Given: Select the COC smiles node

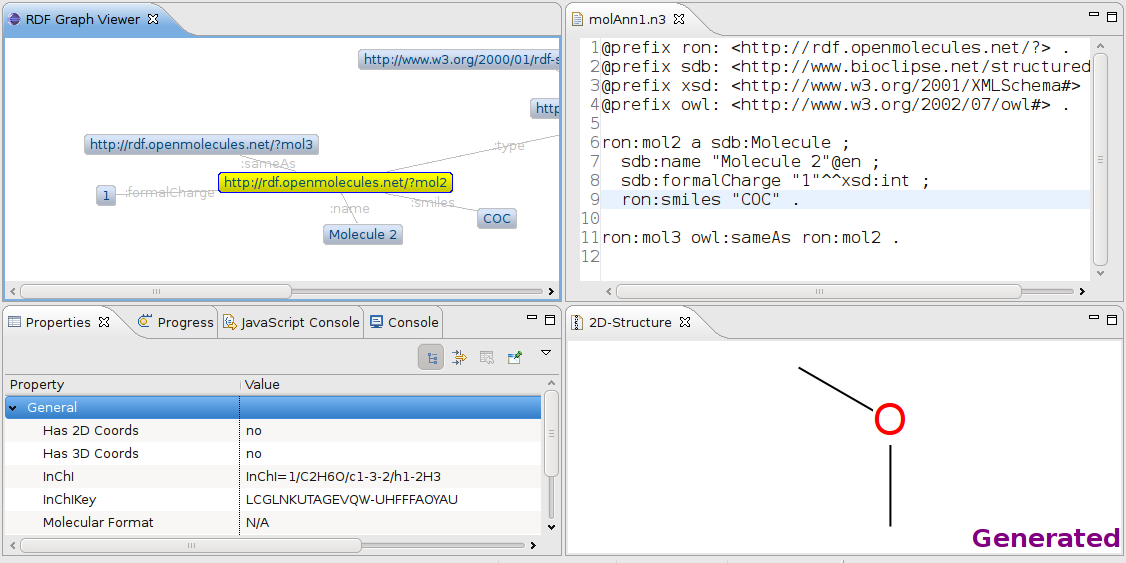Looking at the screenshot, I should [x=497, y=219].
